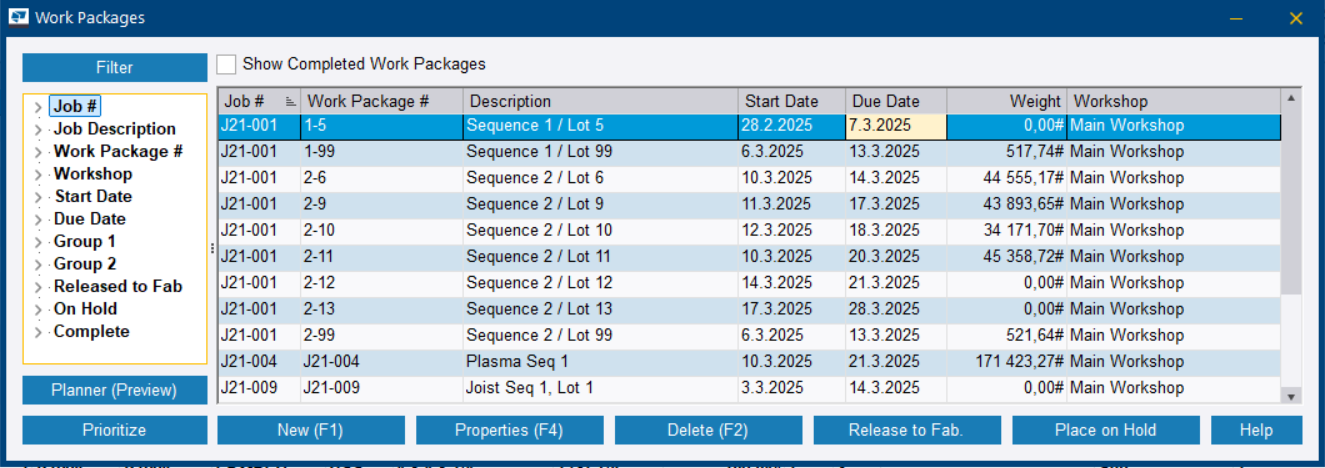Click the Release to Fab. button
This screenshot has width=1325, height=468.
click(x=906, y=430)
